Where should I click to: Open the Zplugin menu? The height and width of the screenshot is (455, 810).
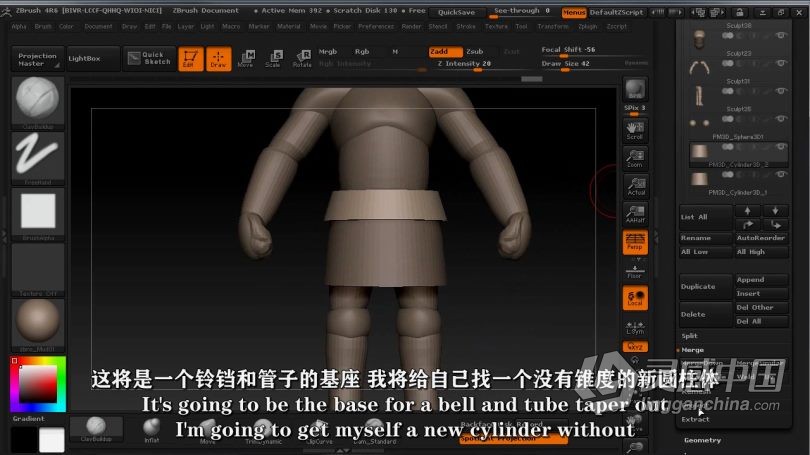point(587,26)
